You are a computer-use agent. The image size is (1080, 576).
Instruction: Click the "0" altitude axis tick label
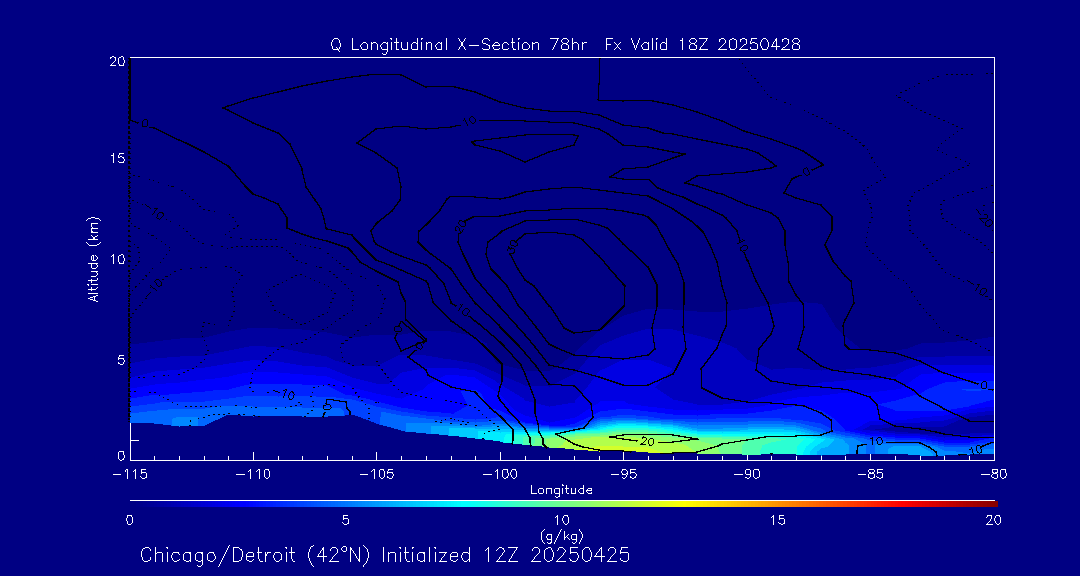[121, 455]
